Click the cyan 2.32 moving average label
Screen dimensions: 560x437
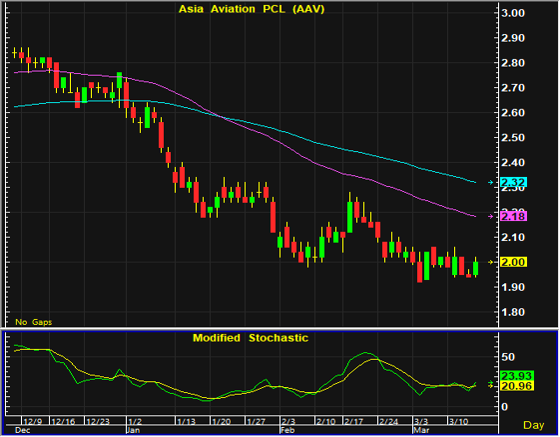pos(514,182)
